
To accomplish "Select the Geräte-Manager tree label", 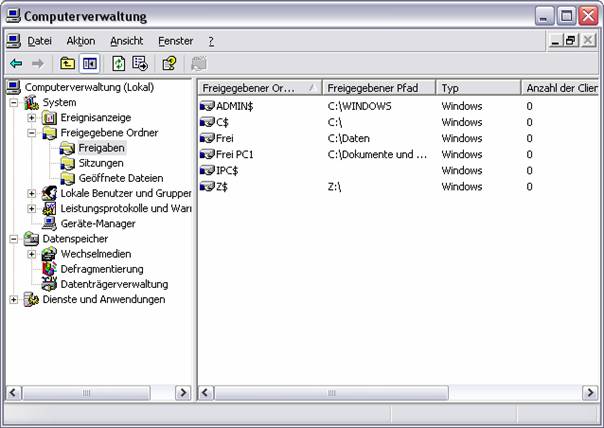I will [98, 224].
